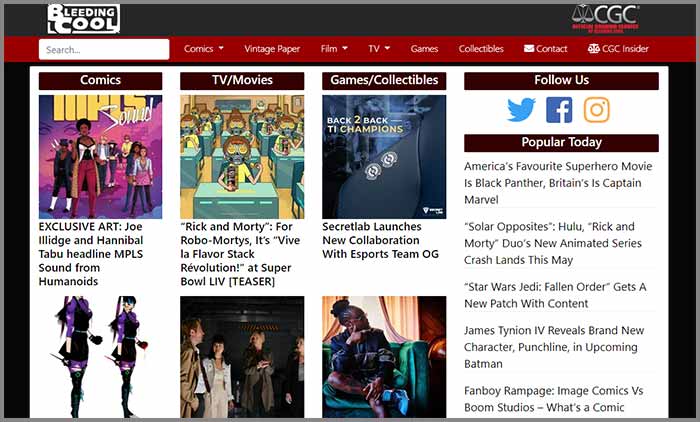This screenshot has width=700, height=422.
Task: Click the TV/Movies column heading
Action: pyautogui.click(x=242, y=80)
